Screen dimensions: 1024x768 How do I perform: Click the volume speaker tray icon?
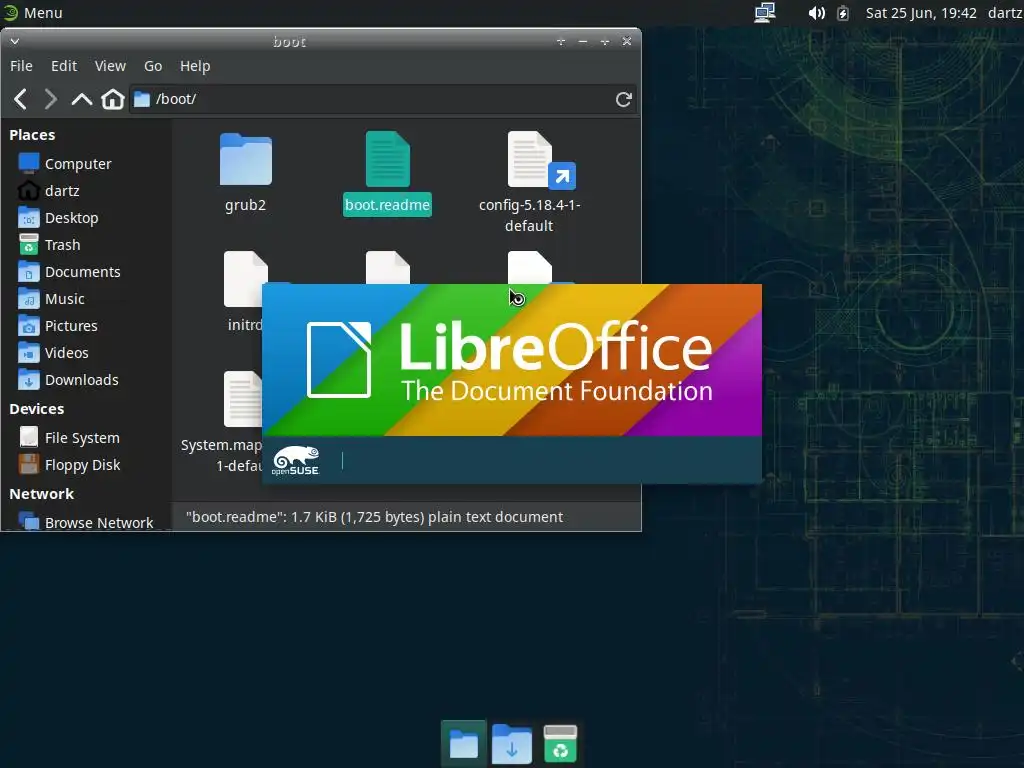[816, 13]
